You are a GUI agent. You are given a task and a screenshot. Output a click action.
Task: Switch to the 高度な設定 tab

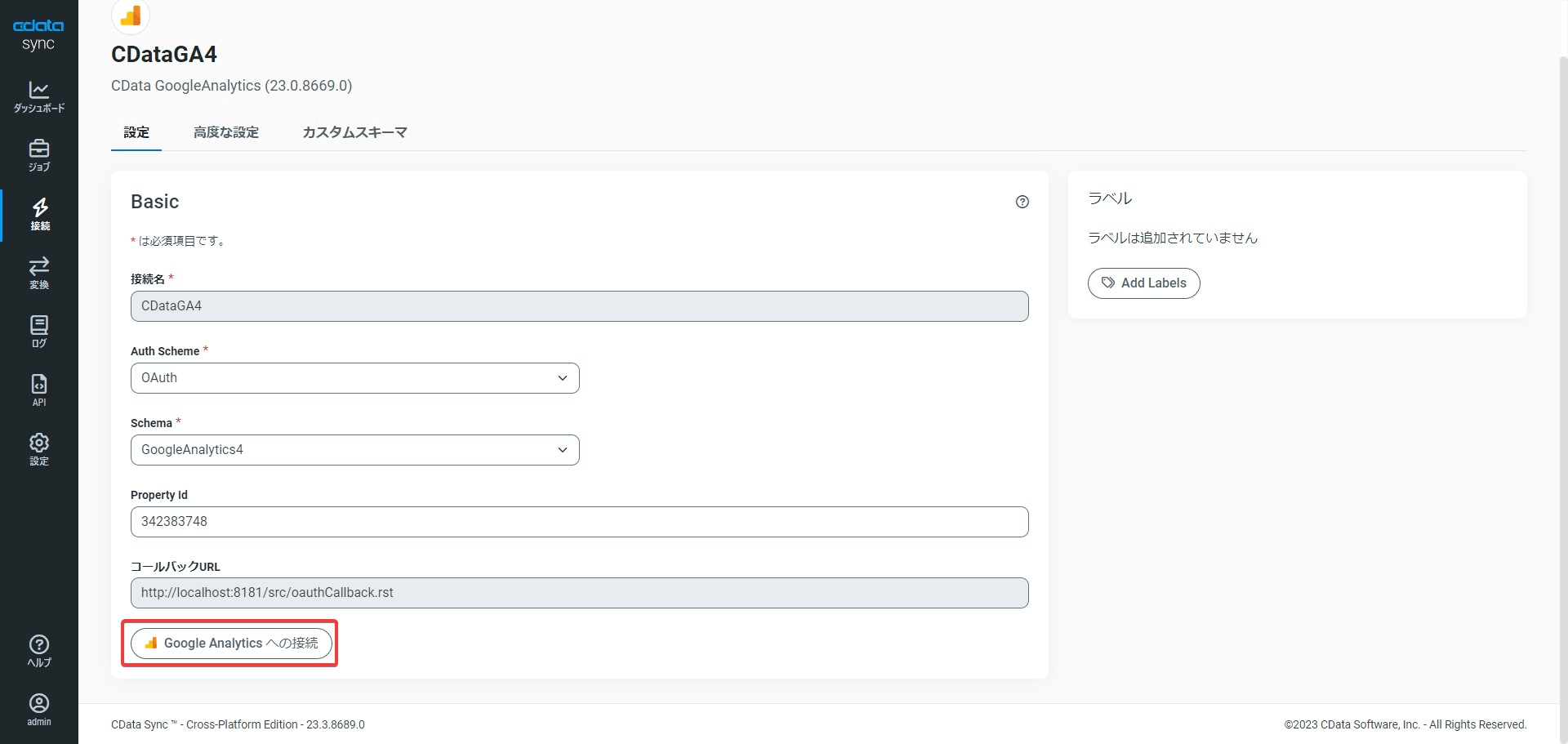(x=226, y=132)
